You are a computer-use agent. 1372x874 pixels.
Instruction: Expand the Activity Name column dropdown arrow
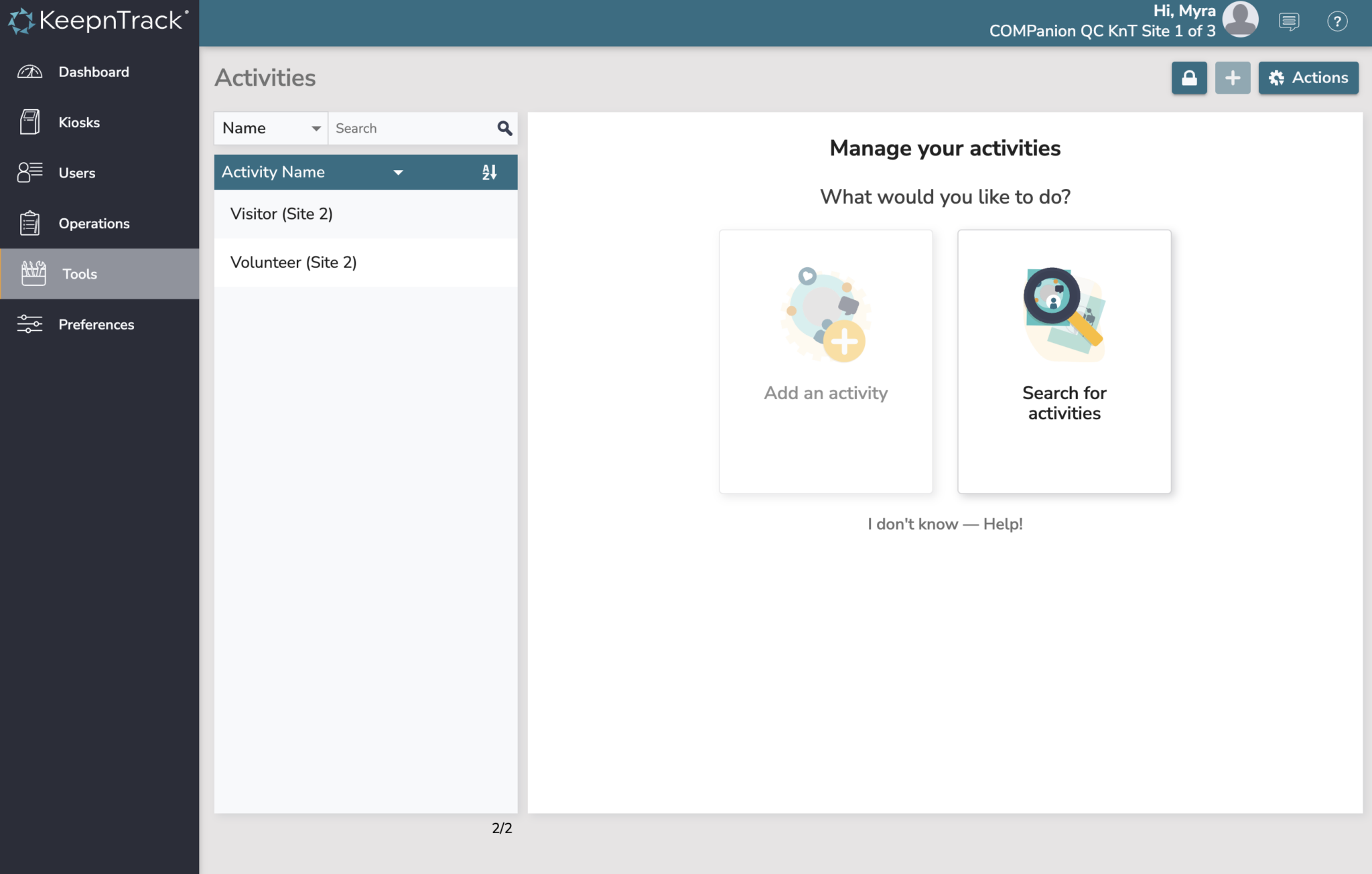pos(399,172)
